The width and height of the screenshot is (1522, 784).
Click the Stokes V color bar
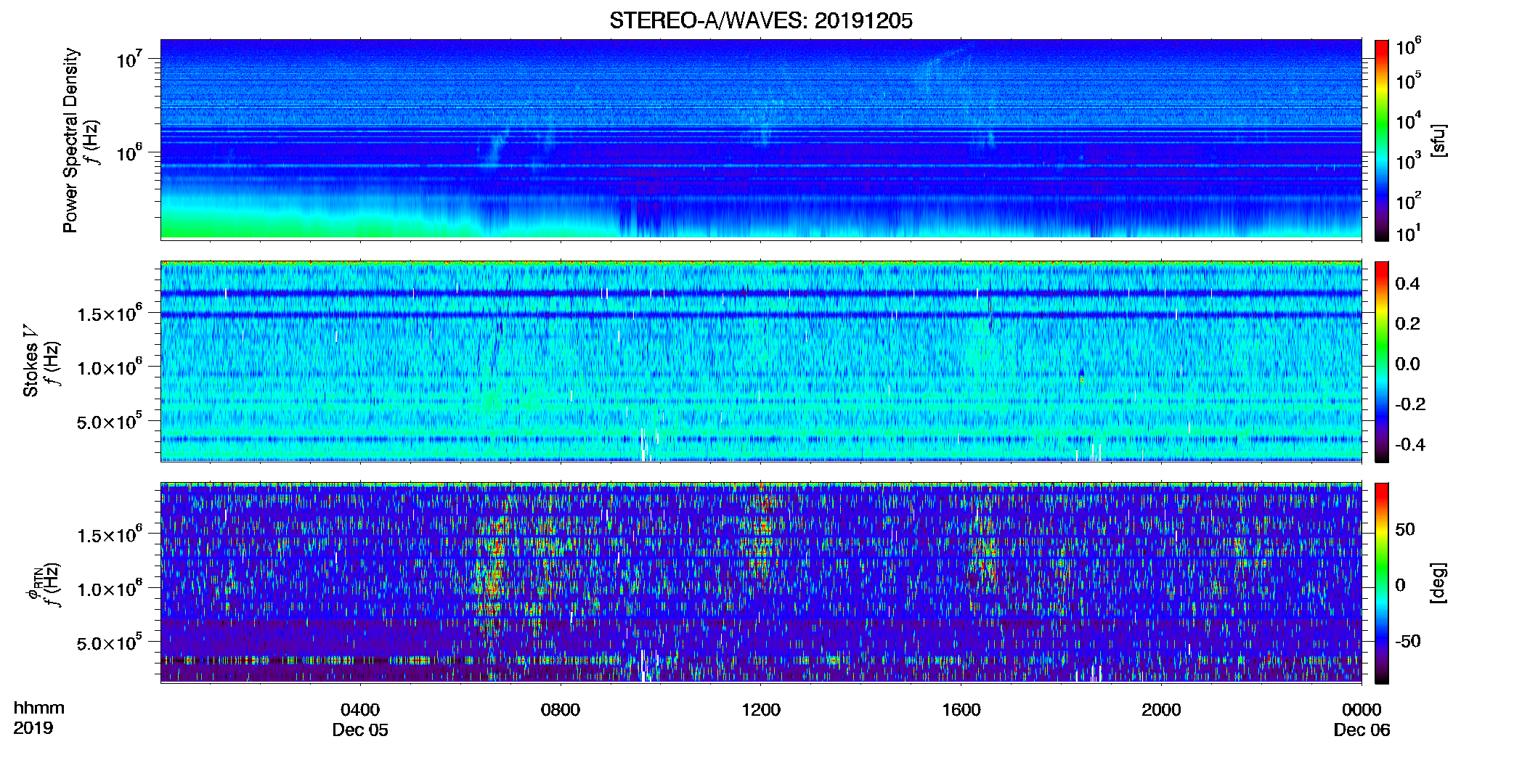[x=1382, y=362]
